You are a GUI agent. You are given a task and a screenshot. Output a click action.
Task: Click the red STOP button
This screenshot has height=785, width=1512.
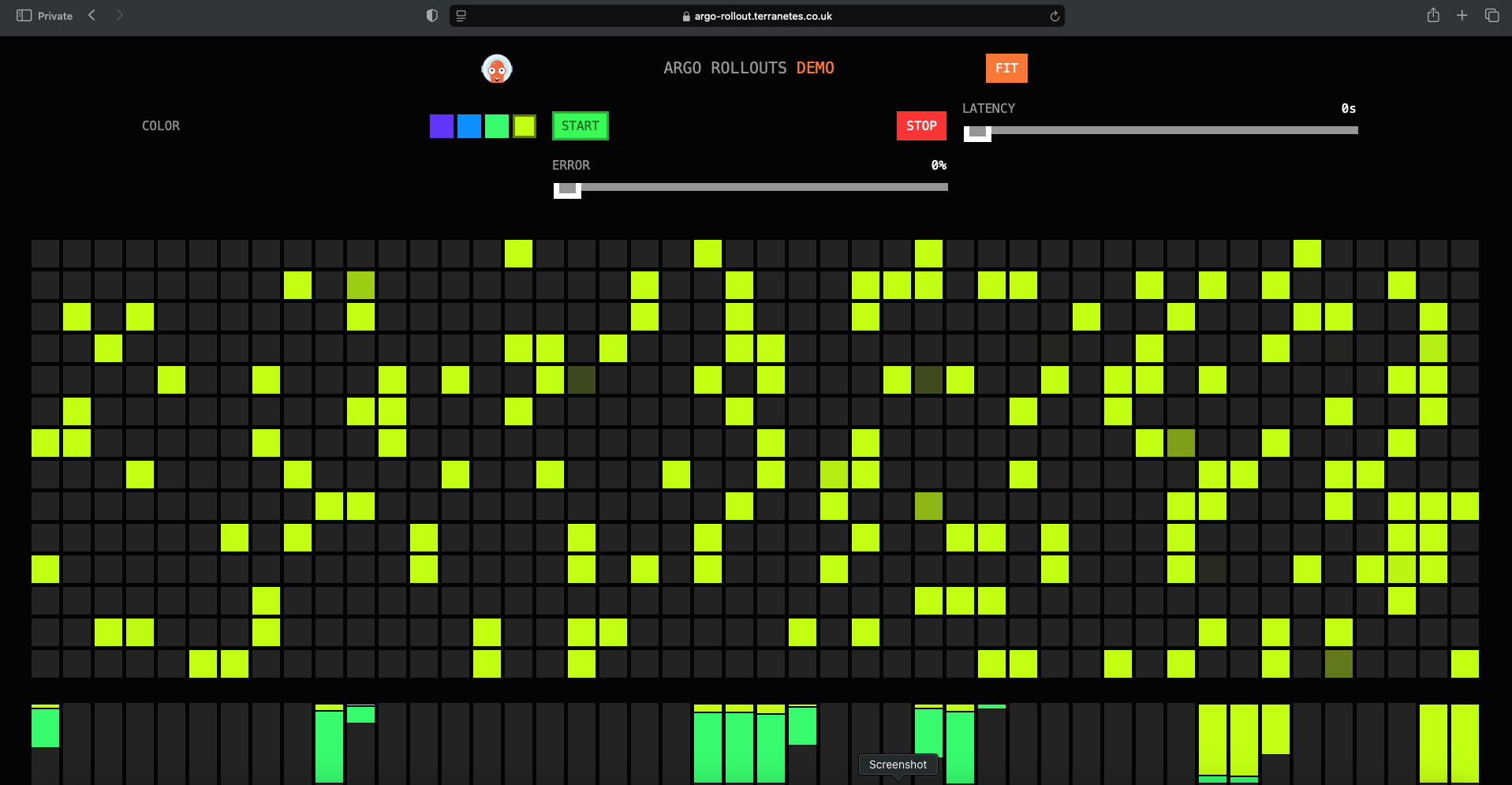coord(921,126)
